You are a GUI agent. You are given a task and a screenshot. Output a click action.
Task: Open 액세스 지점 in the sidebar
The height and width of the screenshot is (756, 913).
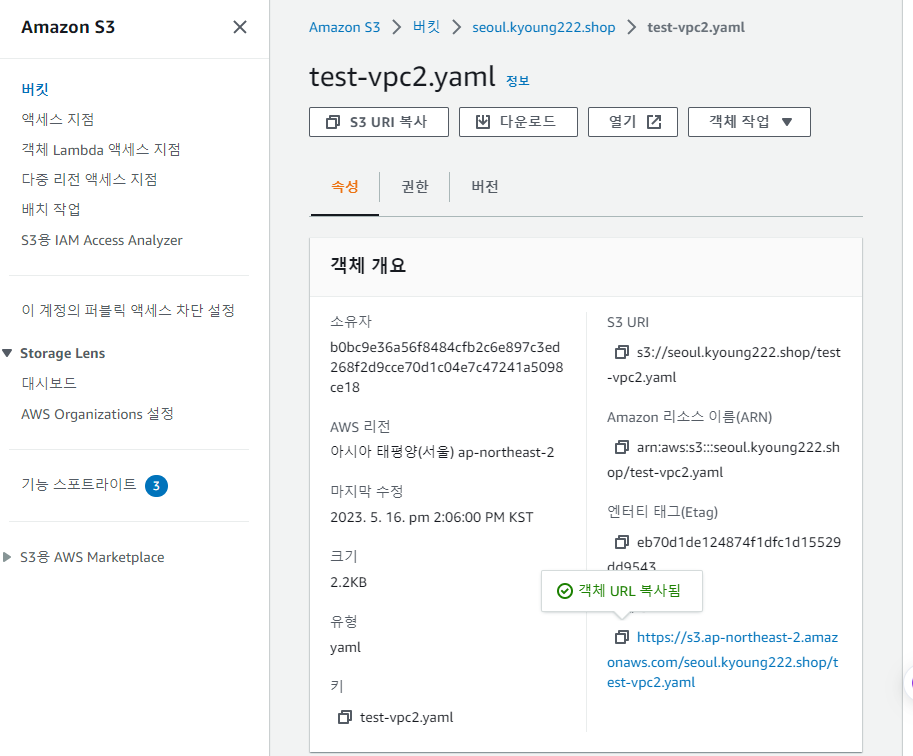tap(58, 119)
